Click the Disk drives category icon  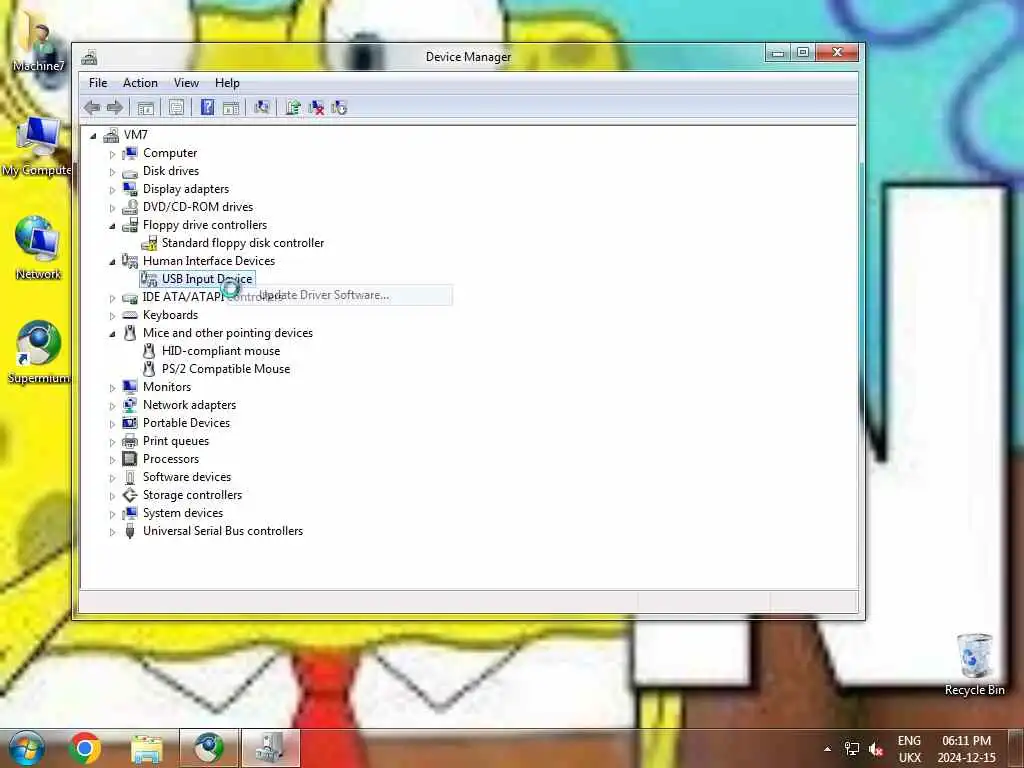coord(130,172)
